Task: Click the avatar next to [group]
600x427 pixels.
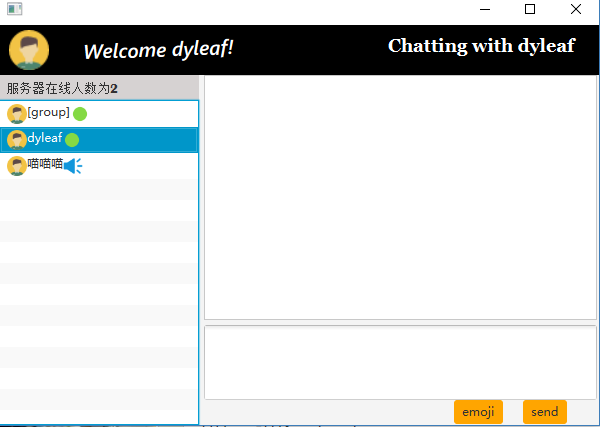Action: click(17, 114)
